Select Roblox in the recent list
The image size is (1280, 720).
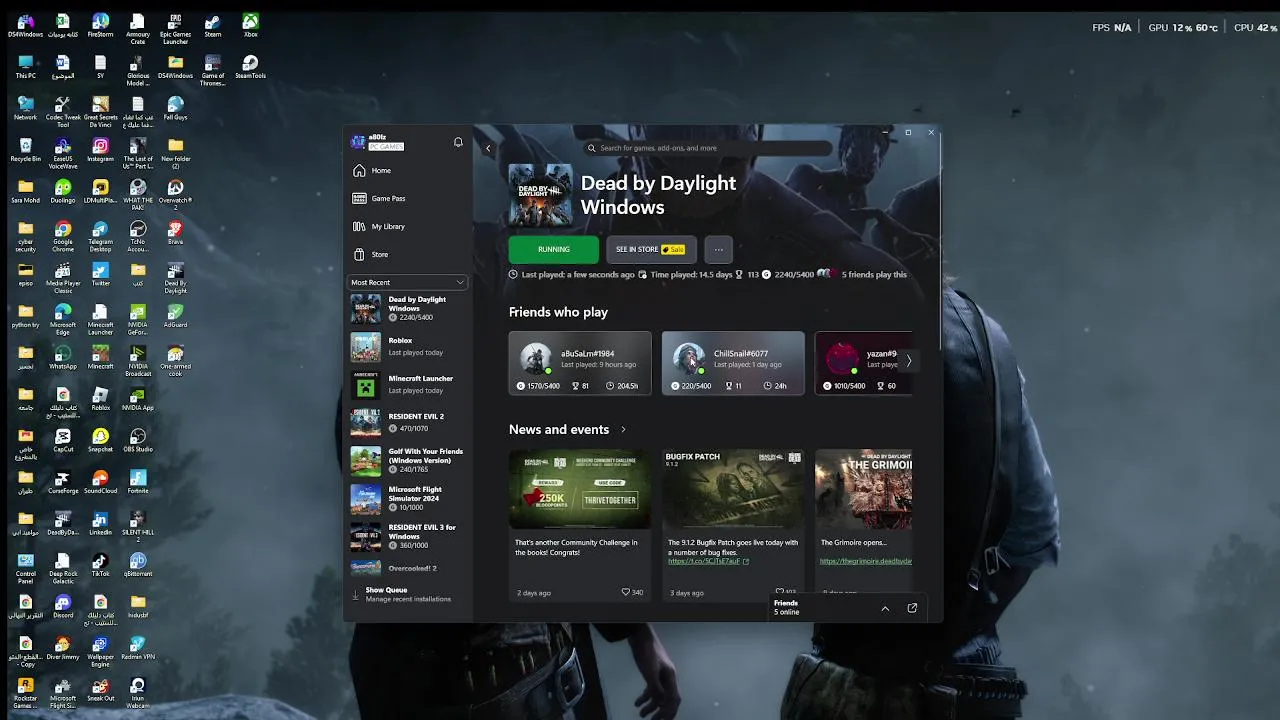pyautogui.click(x=408, y=346)
